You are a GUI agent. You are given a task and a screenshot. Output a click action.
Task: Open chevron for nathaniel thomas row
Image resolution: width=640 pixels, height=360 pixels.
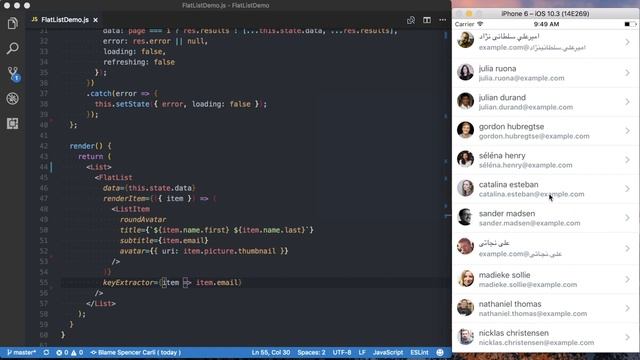pyautogui.click(x=627, y=309)
